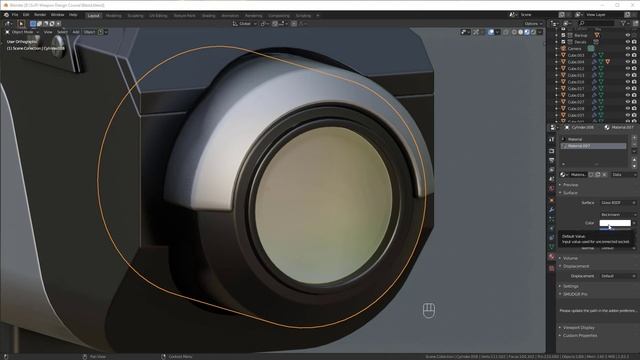This screenshot has width=640, height=360.
Task: Open the File menu
Action: 15,15
